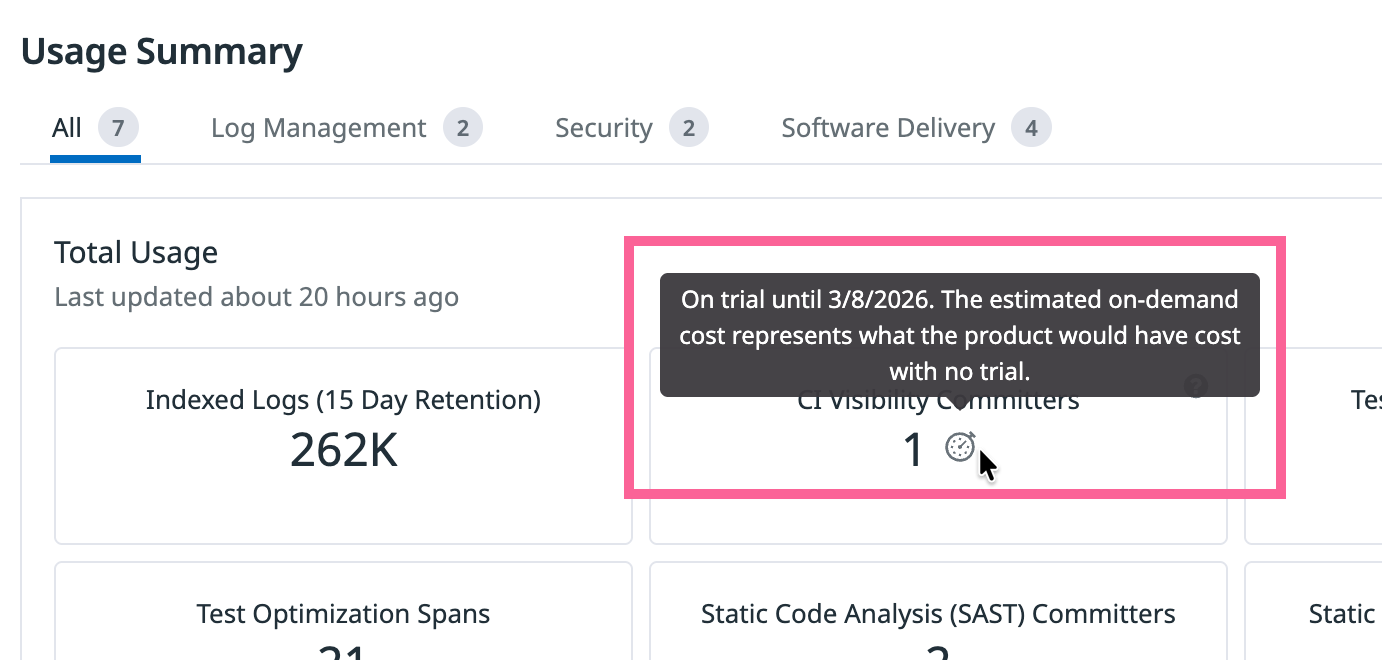Click the help question mark icon
The width and height of the screenshot is (1382, 660).
pos(1195,387)
